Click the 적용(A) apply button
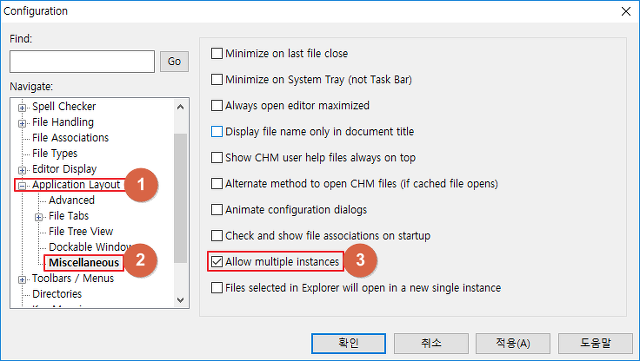The height and width of the screenshot is (361, 640). 513,343
